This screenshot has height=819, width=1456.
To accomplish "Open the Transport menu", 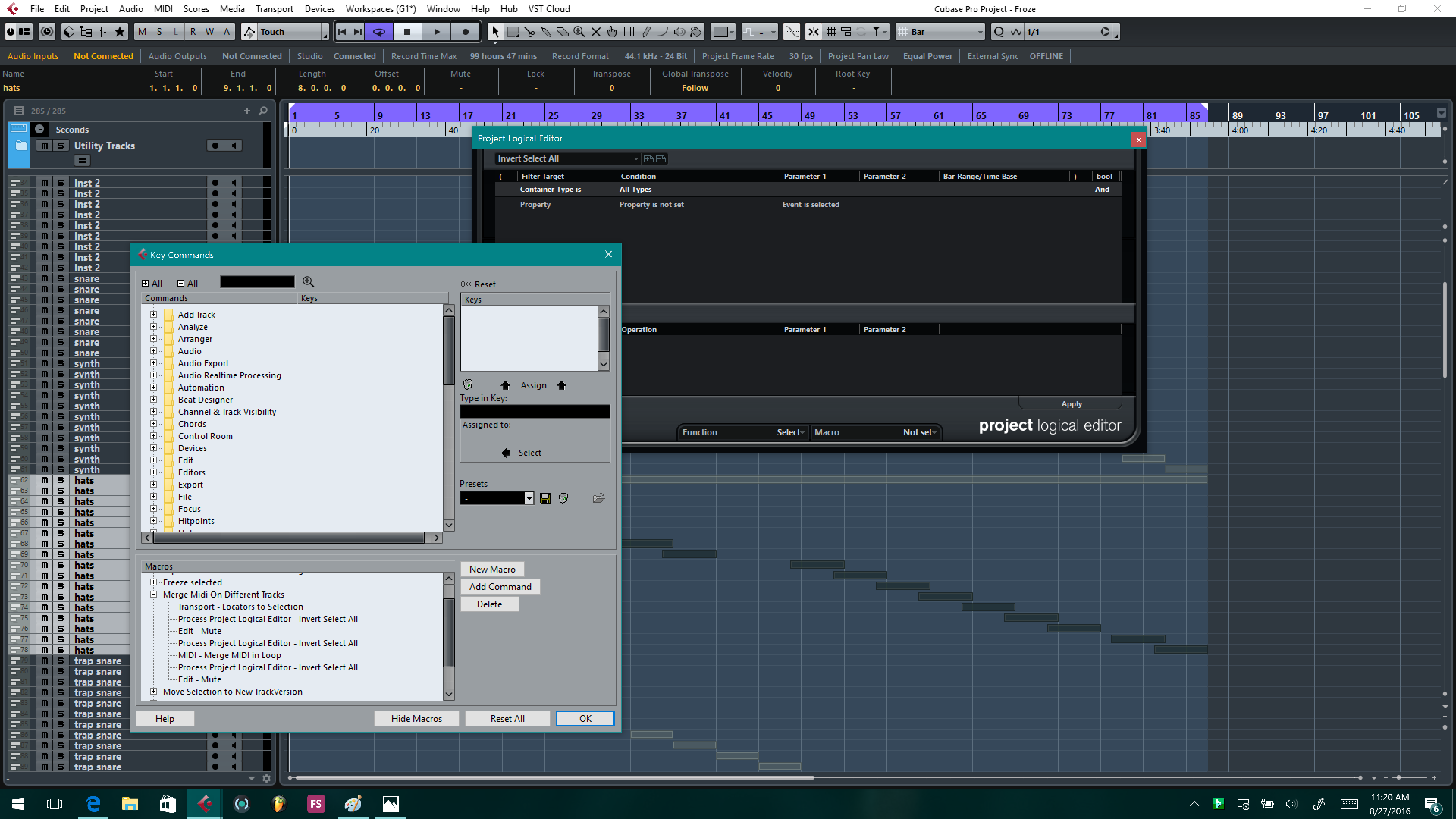I will pos(274,8).
